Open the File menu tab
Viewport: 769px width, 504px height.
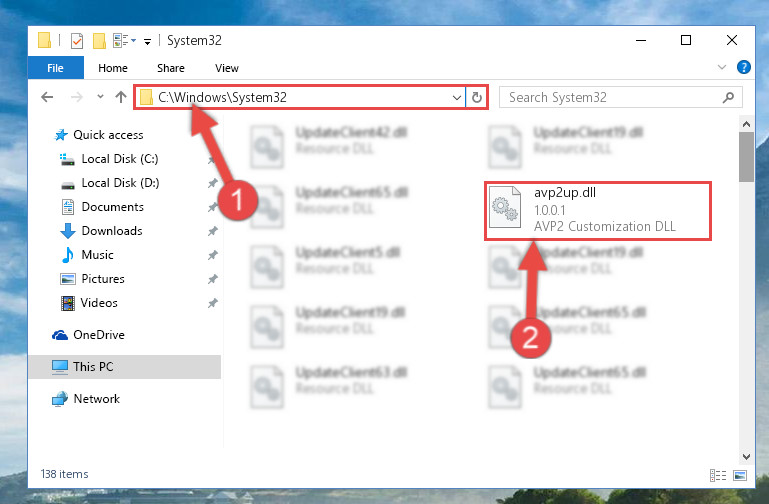tap(55, 68)
